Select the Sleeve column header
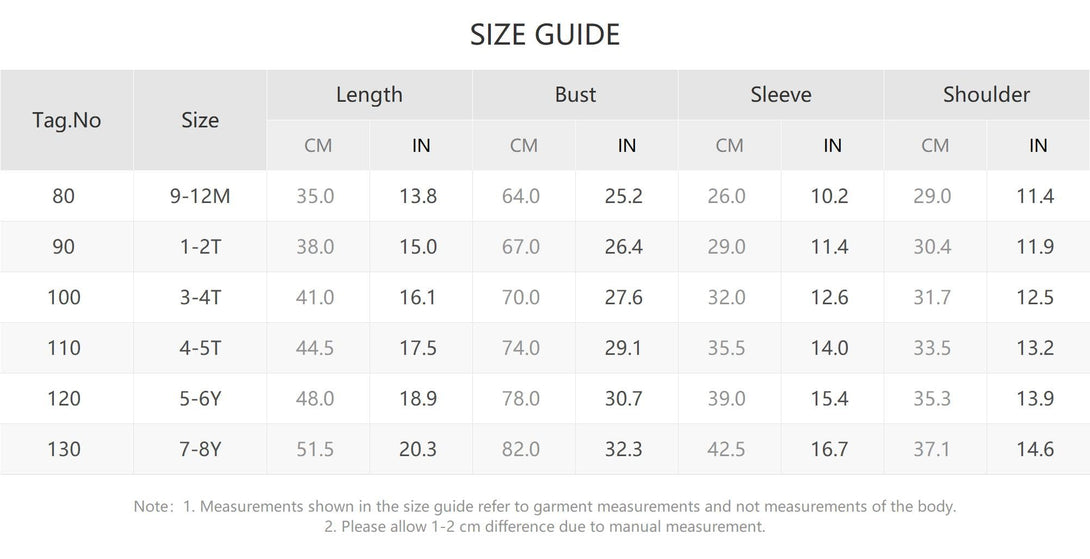 (x=781, y=95)
